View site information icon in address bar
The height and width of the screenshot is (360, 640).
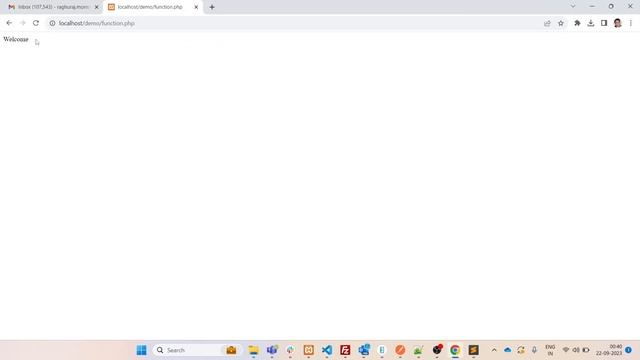(x=52, y=23)
